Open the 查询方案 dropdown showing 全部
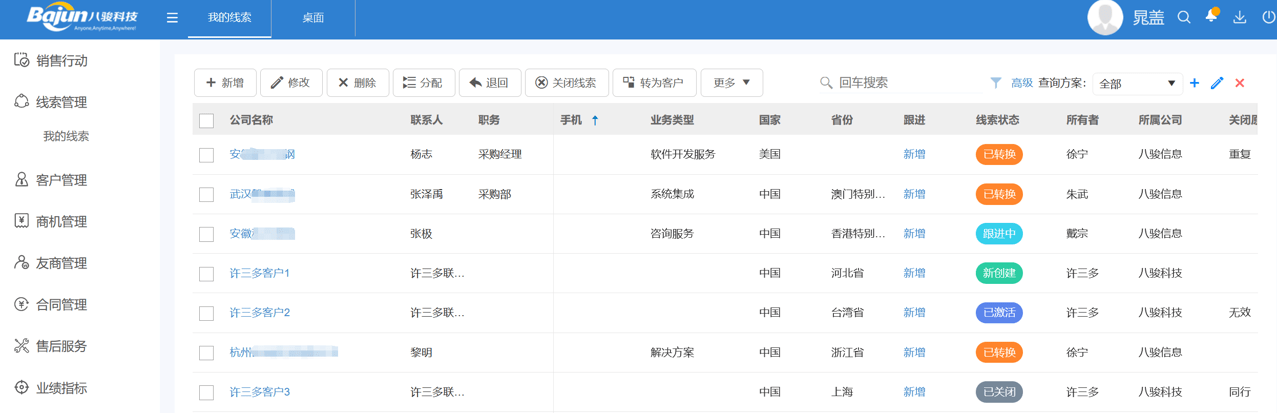The width and height of the screenshot is (1277, 413). tap(1137, 84)
